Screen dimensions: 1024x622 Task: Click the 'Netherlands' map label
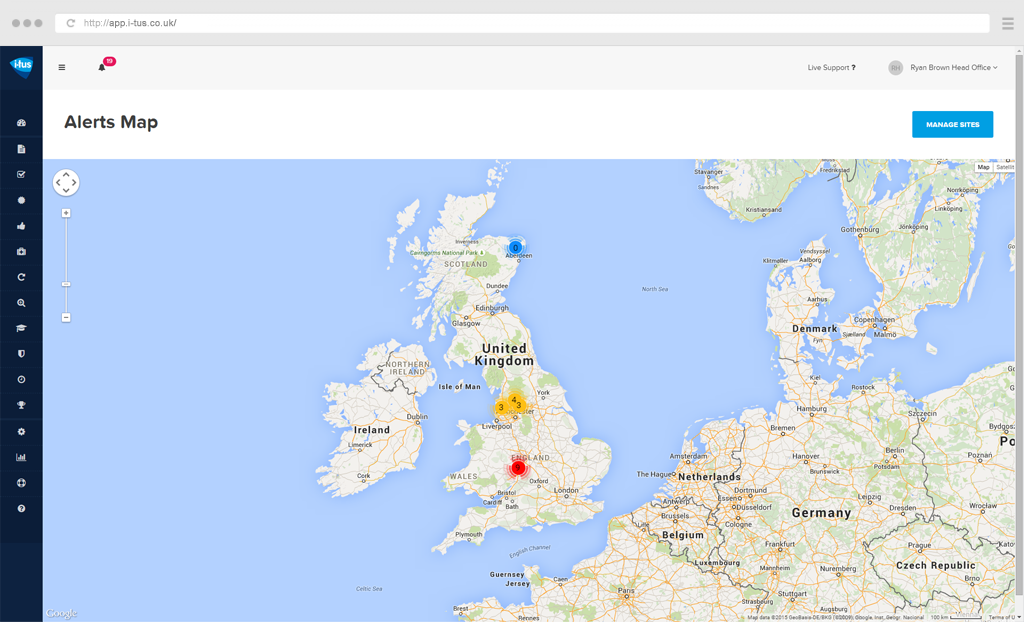coord(709,477)
